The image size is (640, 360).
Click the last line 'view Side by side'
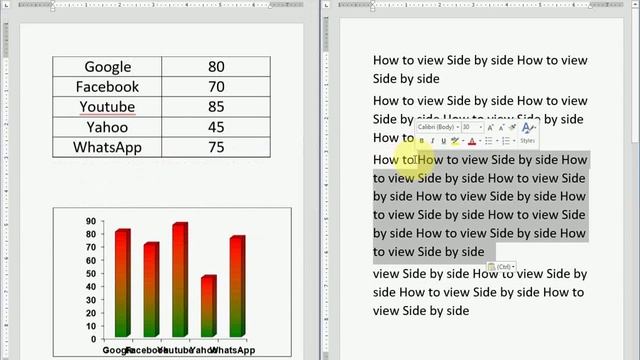[x=421, y=311]
